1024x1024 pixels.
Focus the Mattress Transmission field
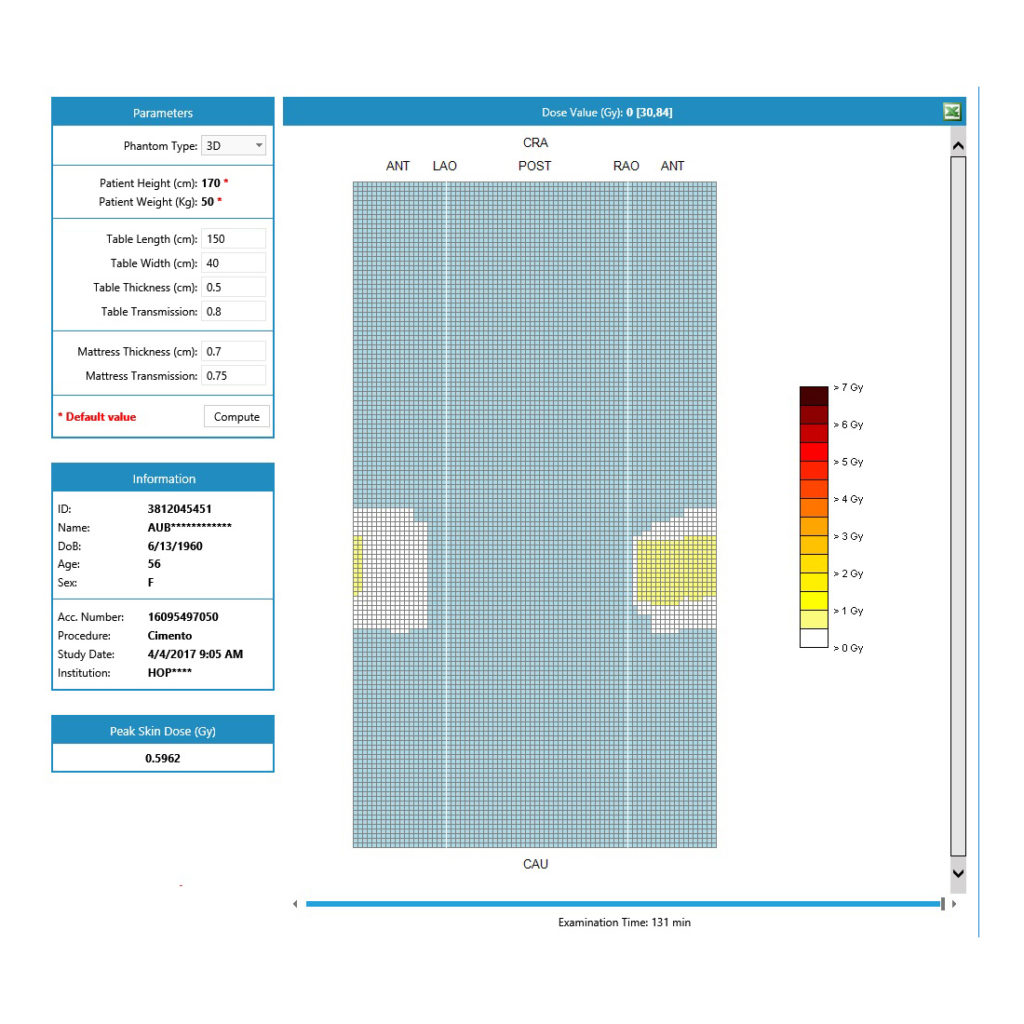click(x=233, y=376)
